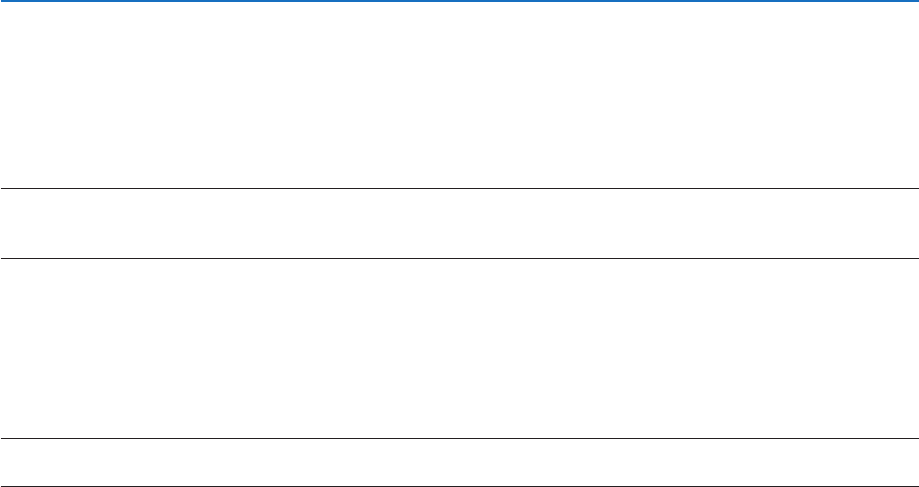
Task: Click the large blank area under the blue line
Action: [460, 95]
